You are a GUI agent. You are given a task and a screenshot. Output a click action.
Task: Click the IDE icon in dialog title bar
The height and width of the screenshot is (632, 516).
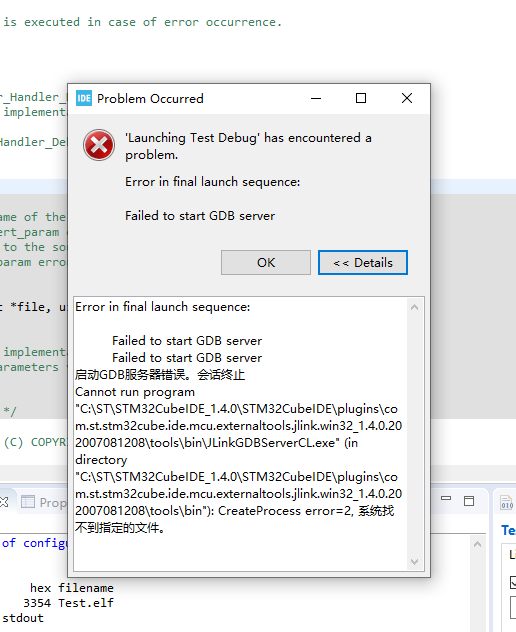pos(84,98)
